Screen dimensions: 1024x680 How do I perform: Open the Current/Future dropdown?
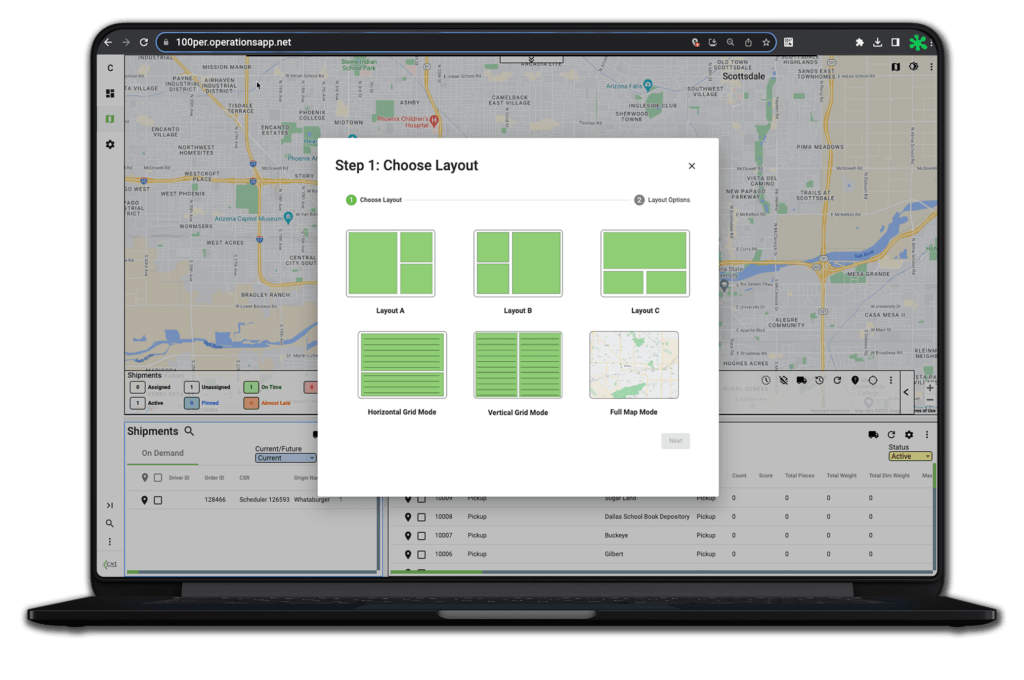coord(285,459)
